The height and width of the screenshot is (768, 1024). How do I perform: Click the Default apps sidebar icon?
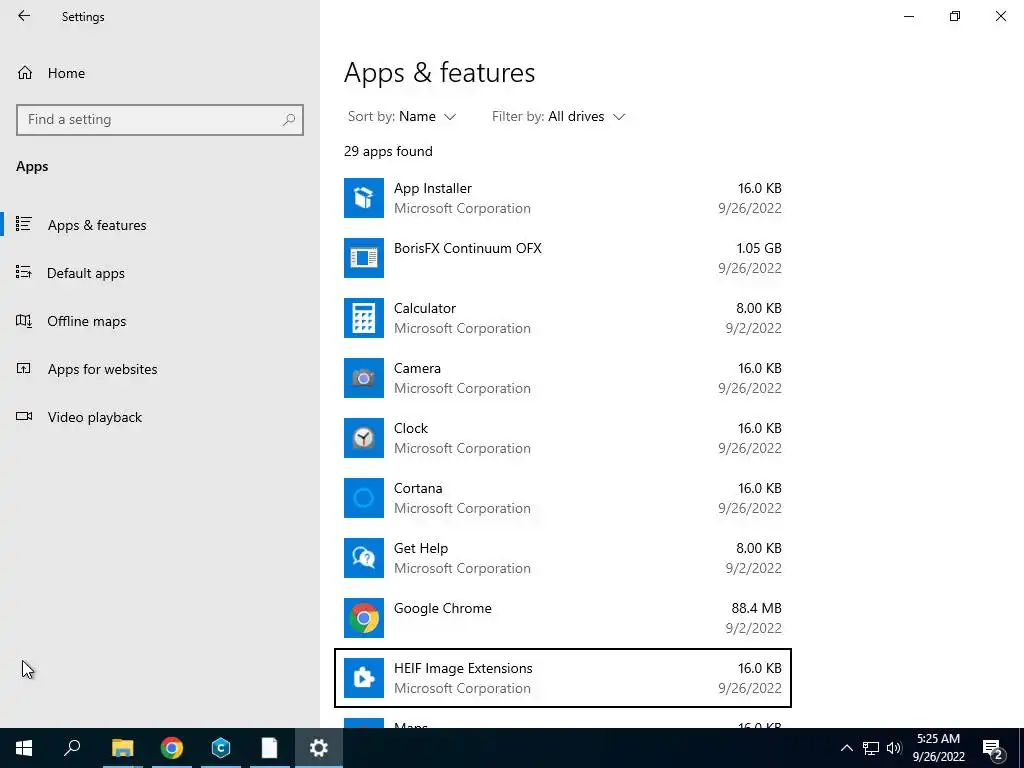point(24,272)
